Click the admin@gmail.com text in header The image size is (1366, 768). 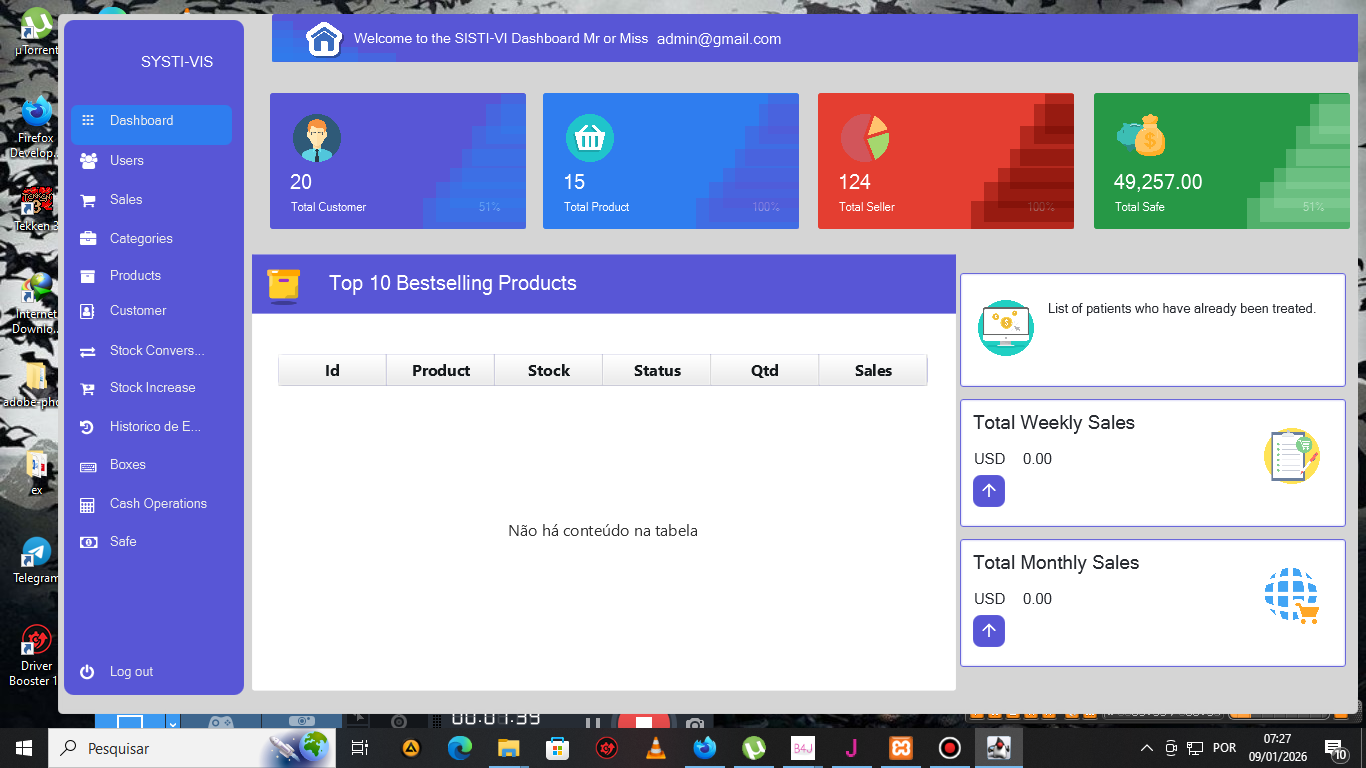pyautogui.click(x=719, y=39)
